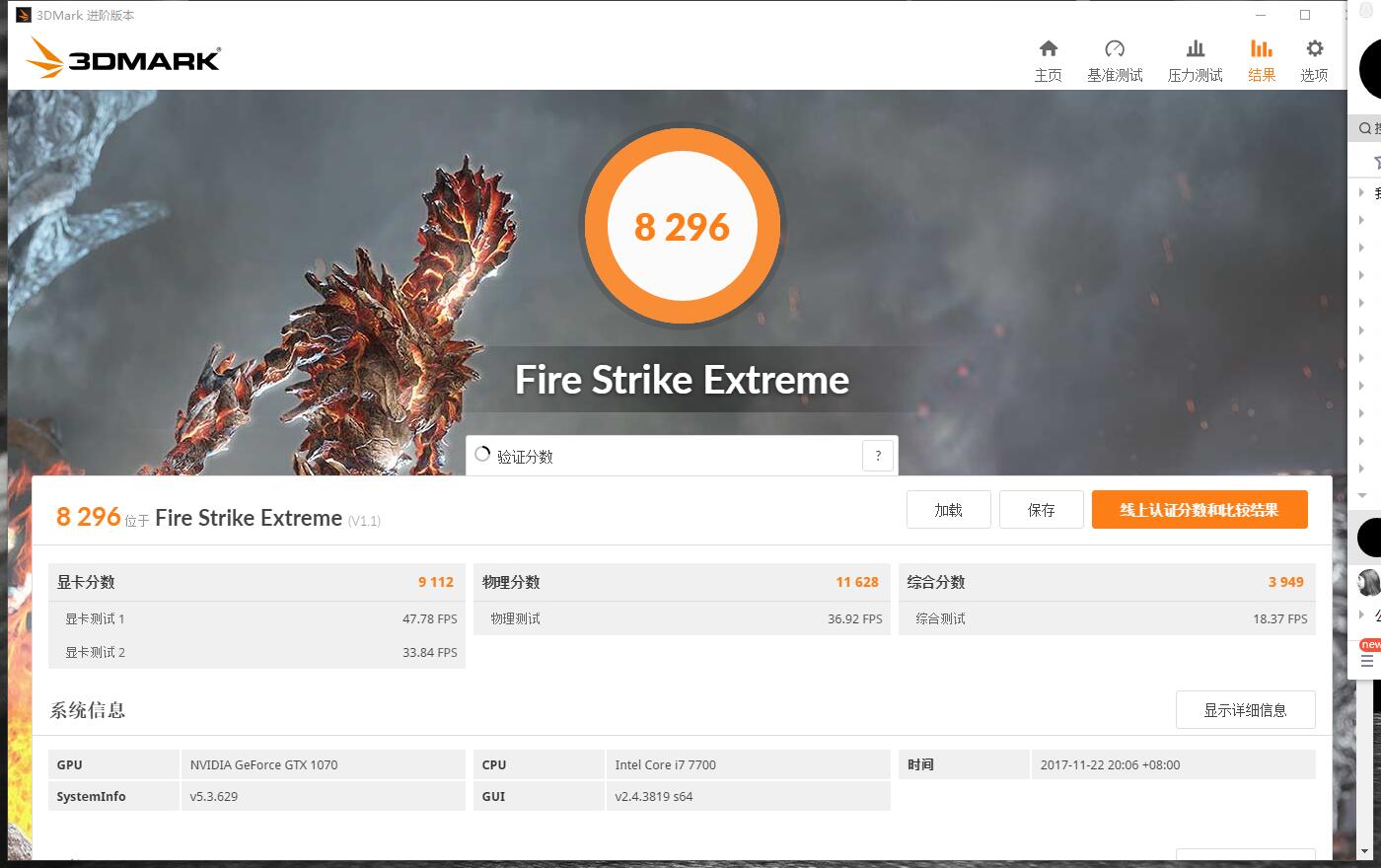Click 线上认证分数和比较结果 orange button
This screenshot has height=868, width=1381.
click(1199, 510)
